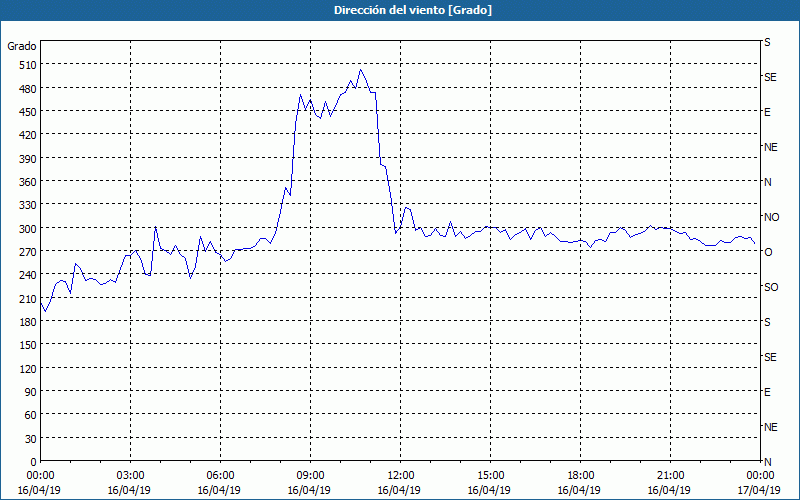Viewport: 800px width, 500px height.
Task: Click the 30 degree tick label
Action: (31, 438)
